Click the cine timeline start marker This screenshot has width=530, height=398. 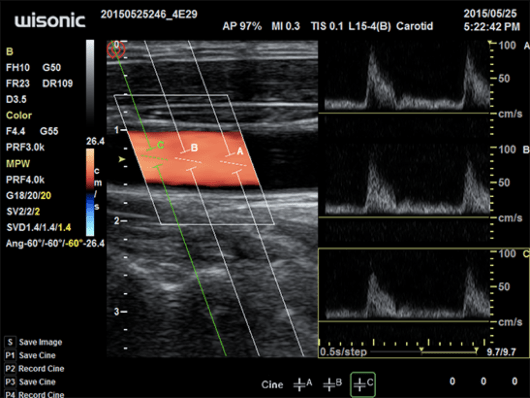point(421,349)
